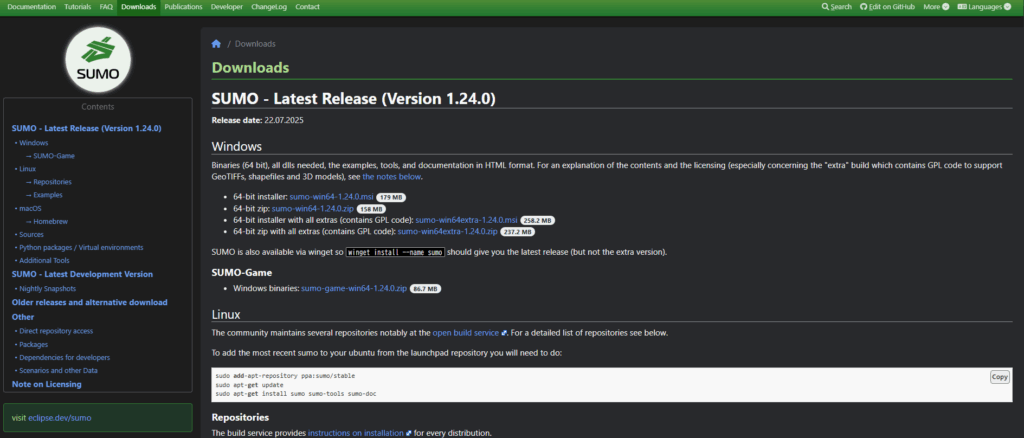Expand the More dropdown
Image resolution: width=1024 pixels, height=438 pixels.
(936, 7)
